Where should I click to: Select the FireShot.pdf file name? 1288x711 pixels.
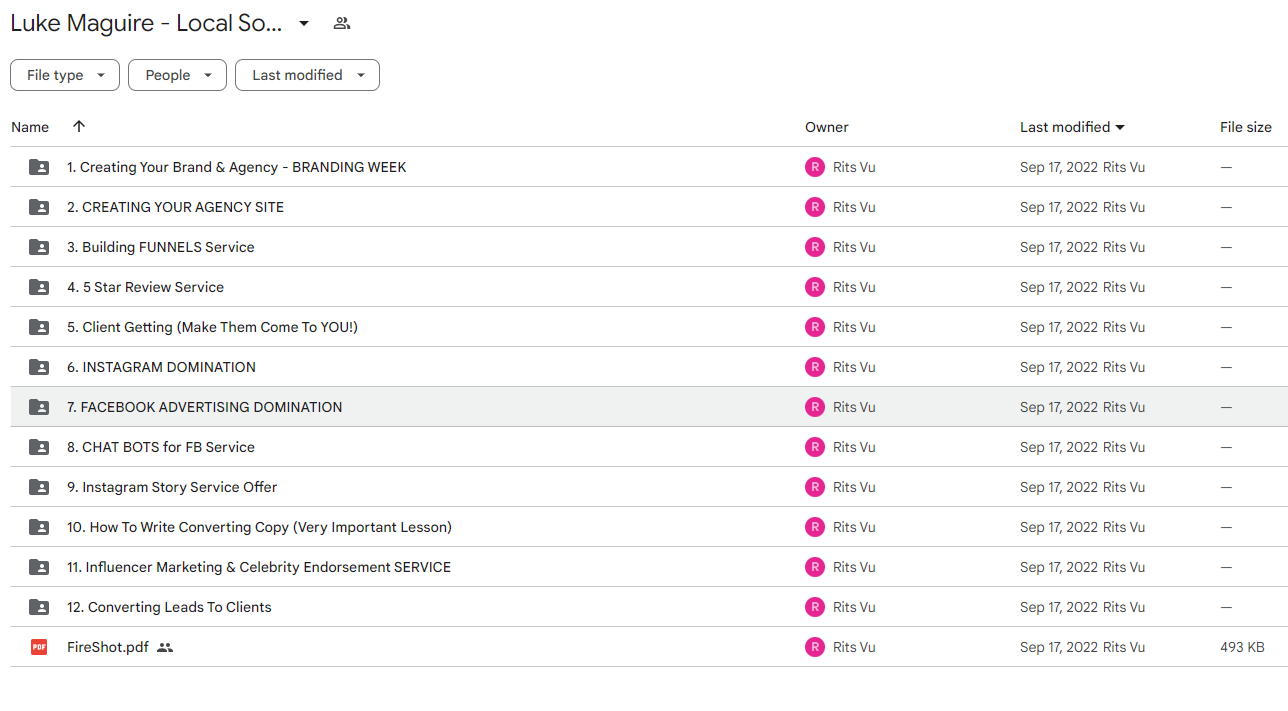coord(108,647)
